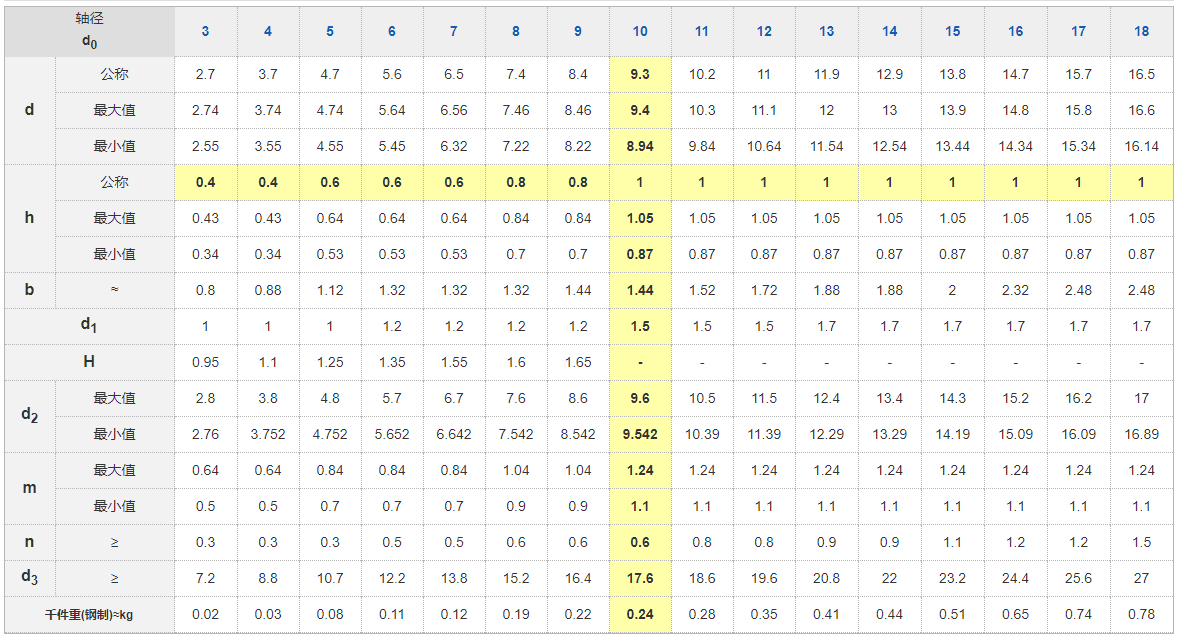Open the shaft diameter 18 column link

click(x=1141, y=31)
